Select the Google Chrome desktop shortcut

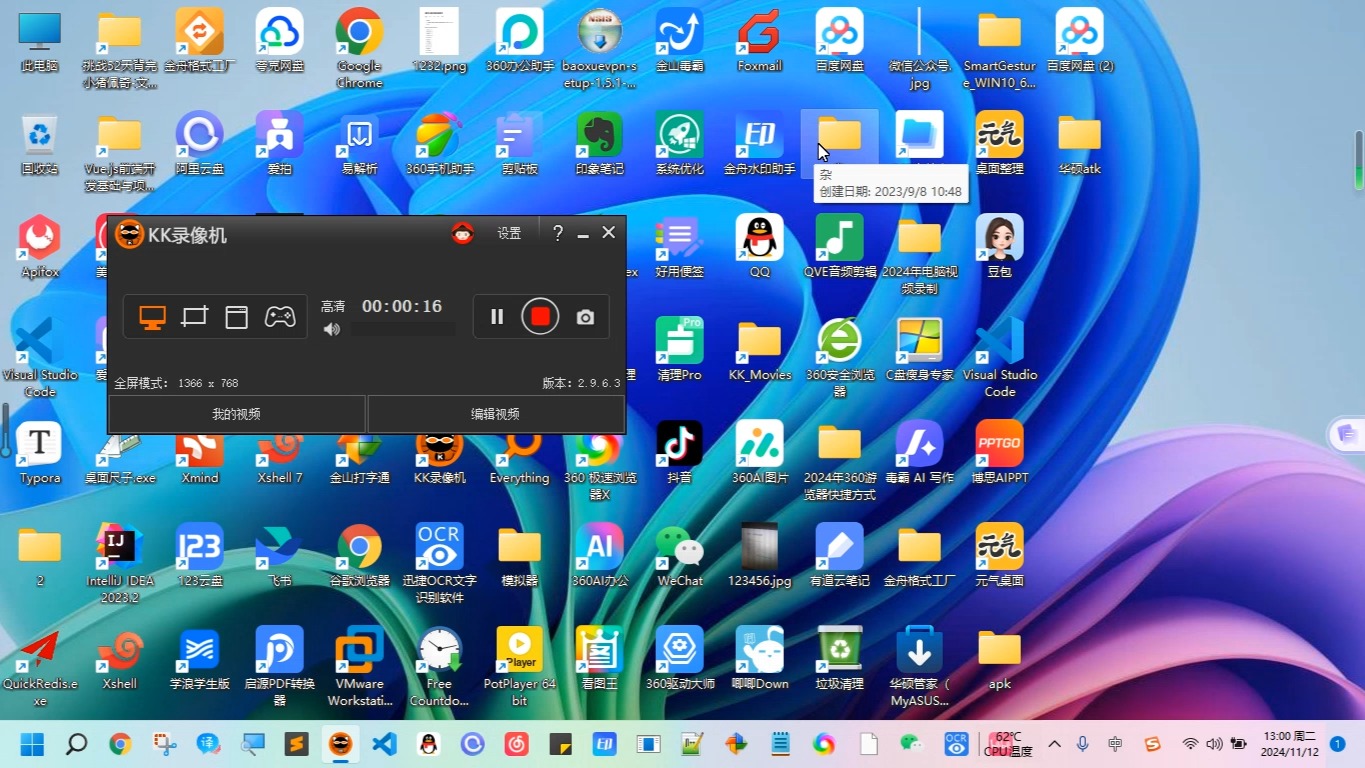[x=359, y=48]
